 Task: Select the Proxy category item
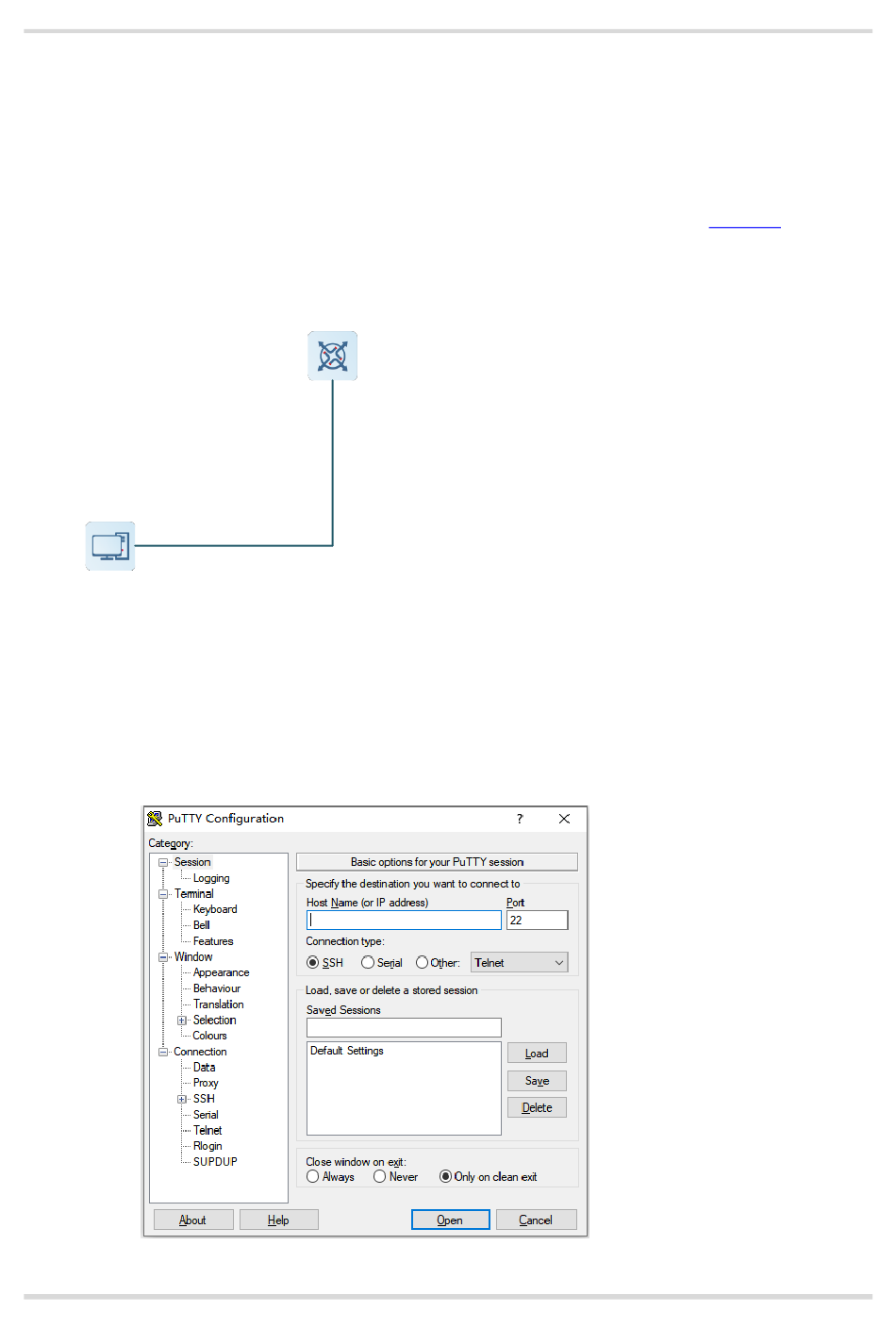(x=206, y=1083)
